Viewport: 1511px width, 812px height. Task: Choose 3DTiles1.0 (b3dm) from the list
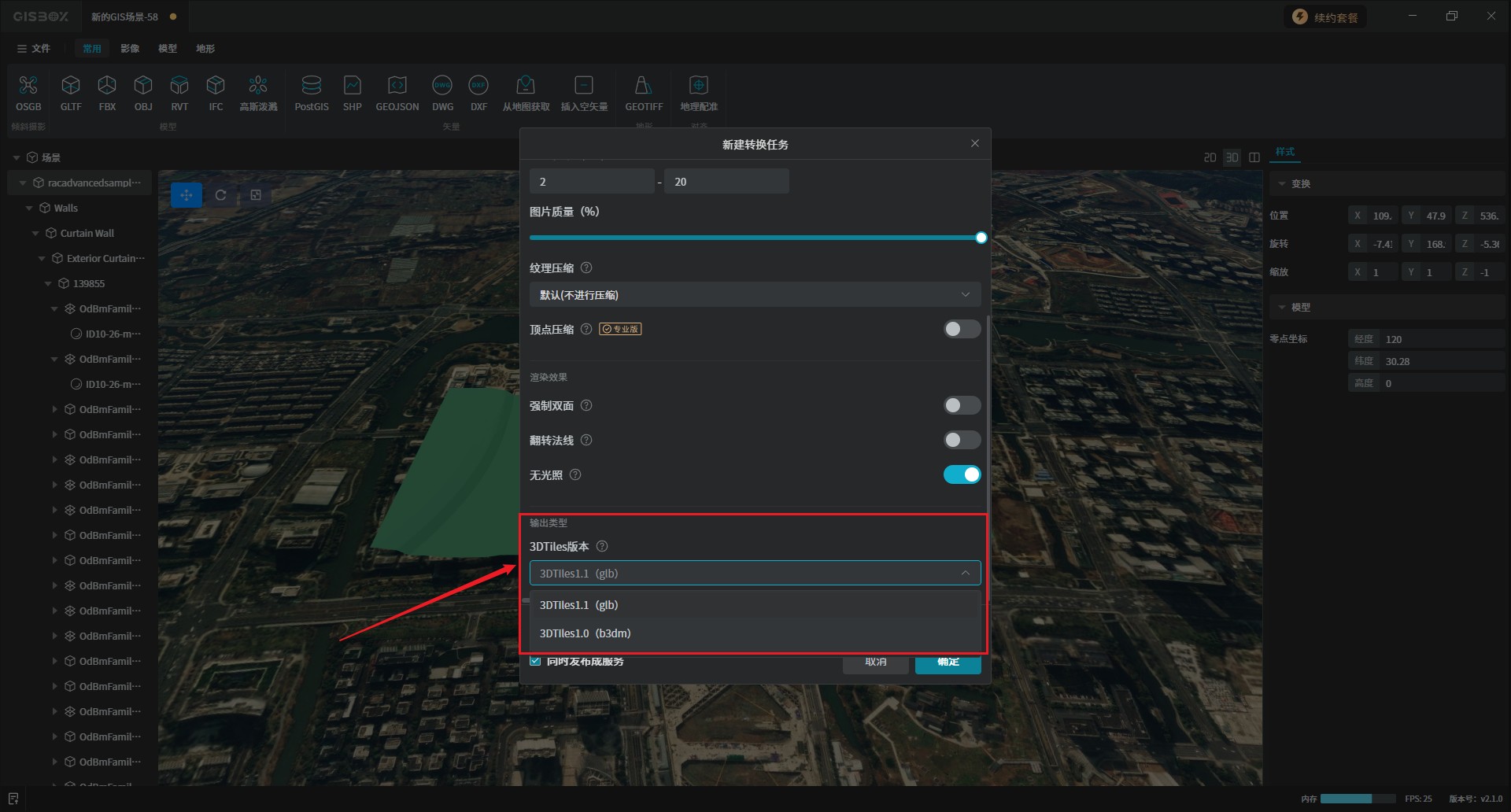click(586, 633)
